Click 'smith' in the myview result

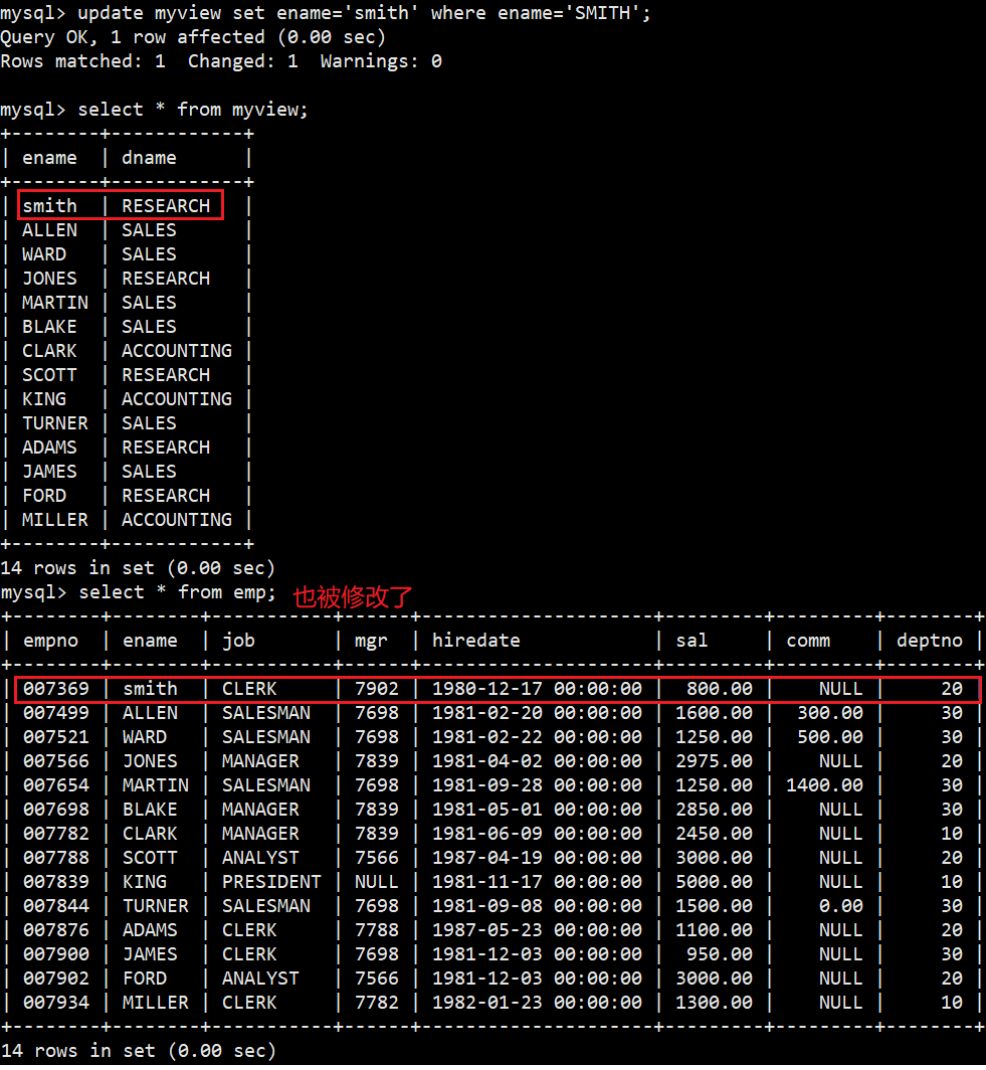49,206
